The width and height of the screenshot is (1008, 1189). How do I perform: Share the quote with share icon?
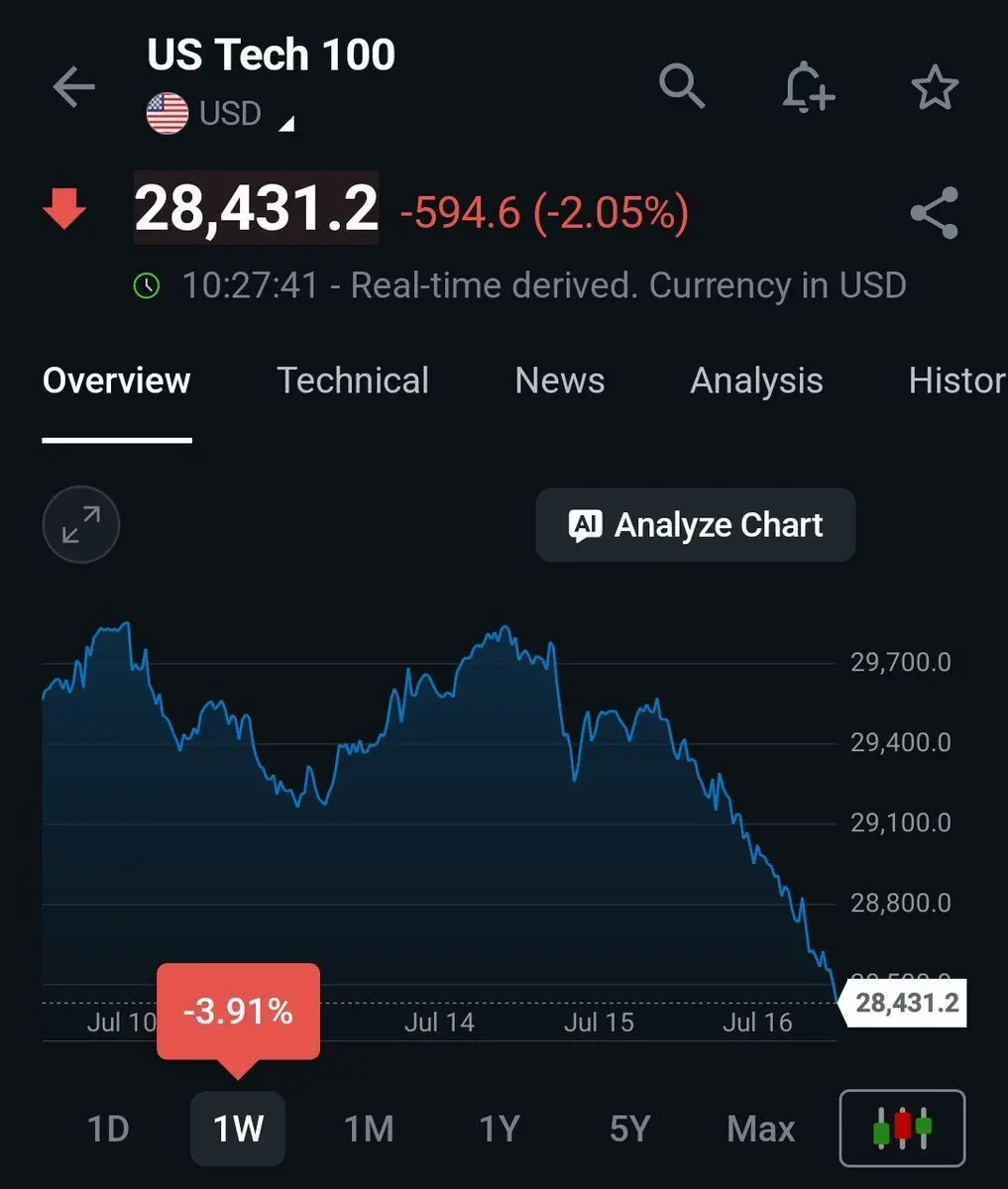[x=934, y=212]
